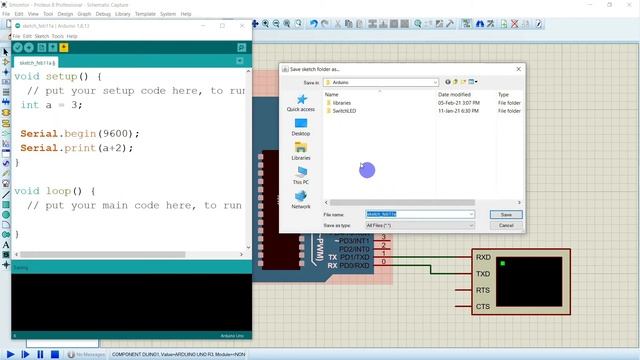
Task: Click 'Serial.begin(9600);' code line
Action: click(x=80, y=133)
